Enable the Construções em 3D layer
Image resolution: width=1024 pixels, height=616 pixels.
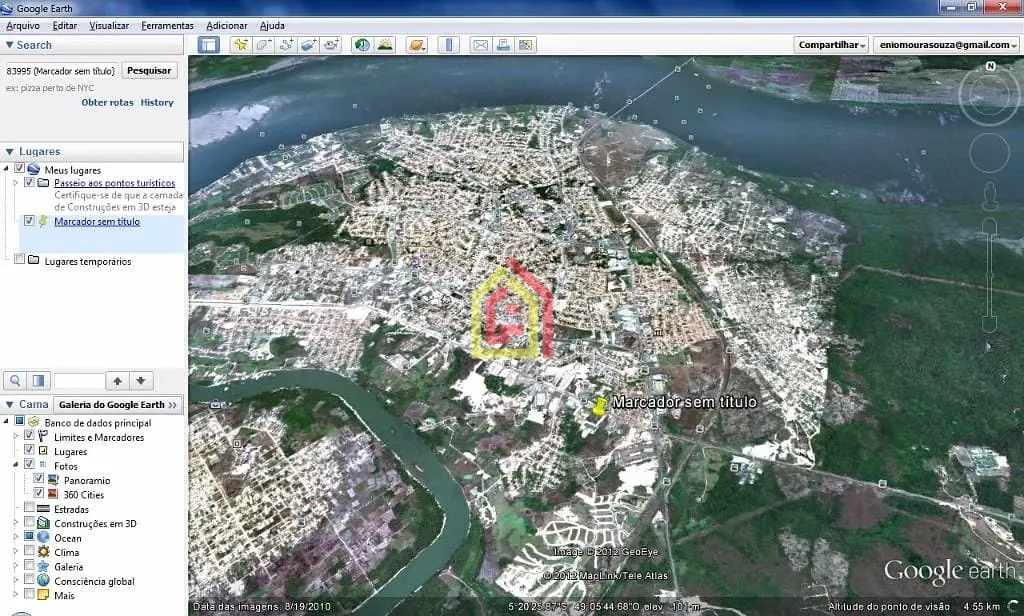[x=29, y=521]
